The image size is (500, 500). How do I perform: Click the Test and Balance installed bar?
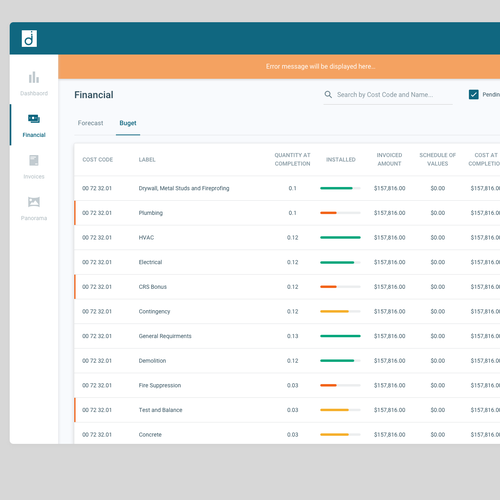point(340,410)
